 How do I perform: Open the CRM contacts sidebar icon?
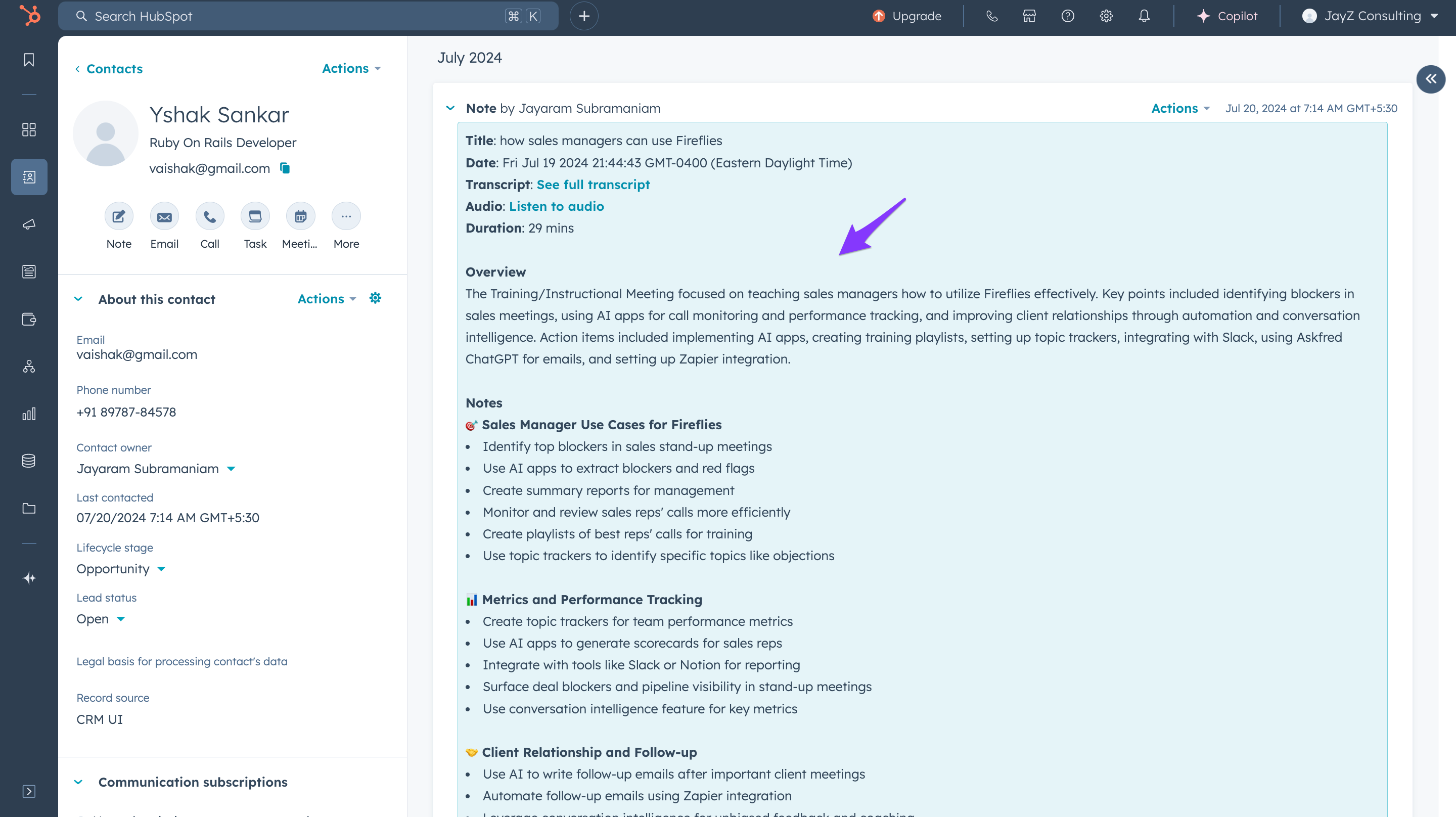(29, 177)
